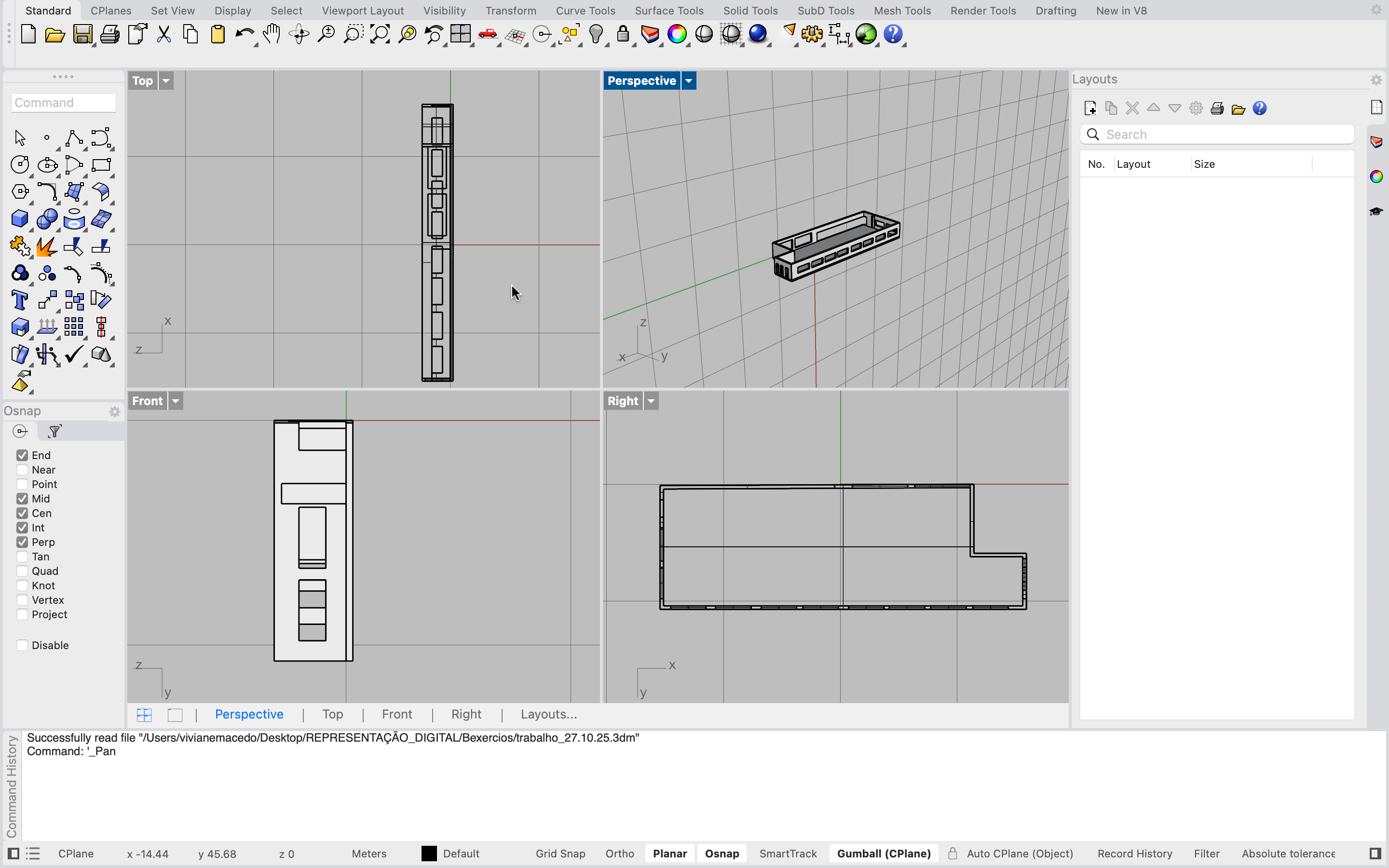Expand the Front viewport dropdown arrow
This screenshot has height=868, width=1389.
(176, 401)
